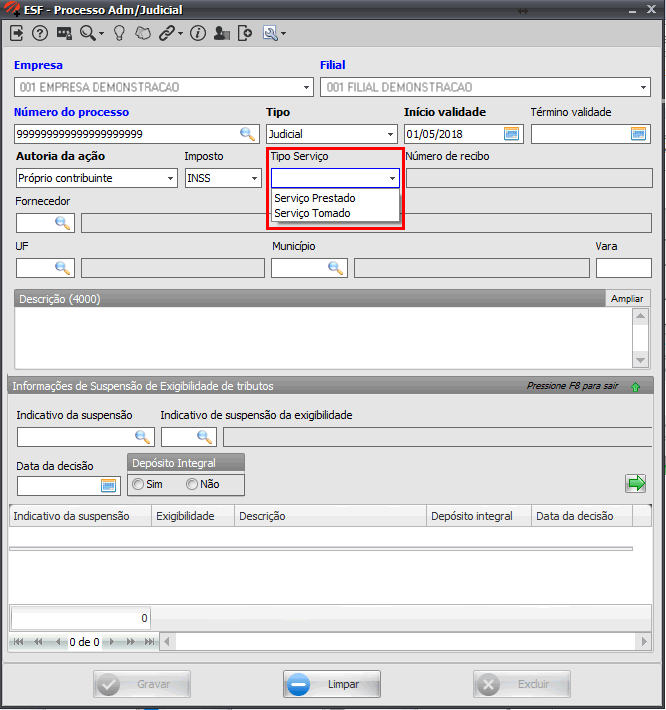The width and height of the screenshot is (666, 710).
Task: Go to last record navigation icon
Action: (x=149, y=642)
